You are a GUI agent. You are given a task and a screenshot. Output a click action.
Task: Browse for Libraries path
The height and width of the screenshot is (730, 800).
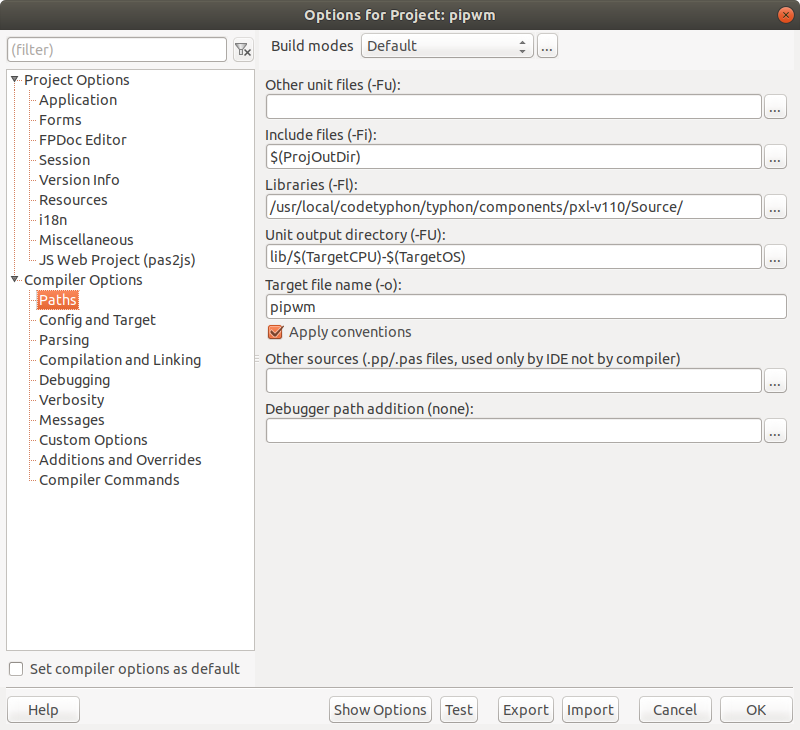coord(775,207)
